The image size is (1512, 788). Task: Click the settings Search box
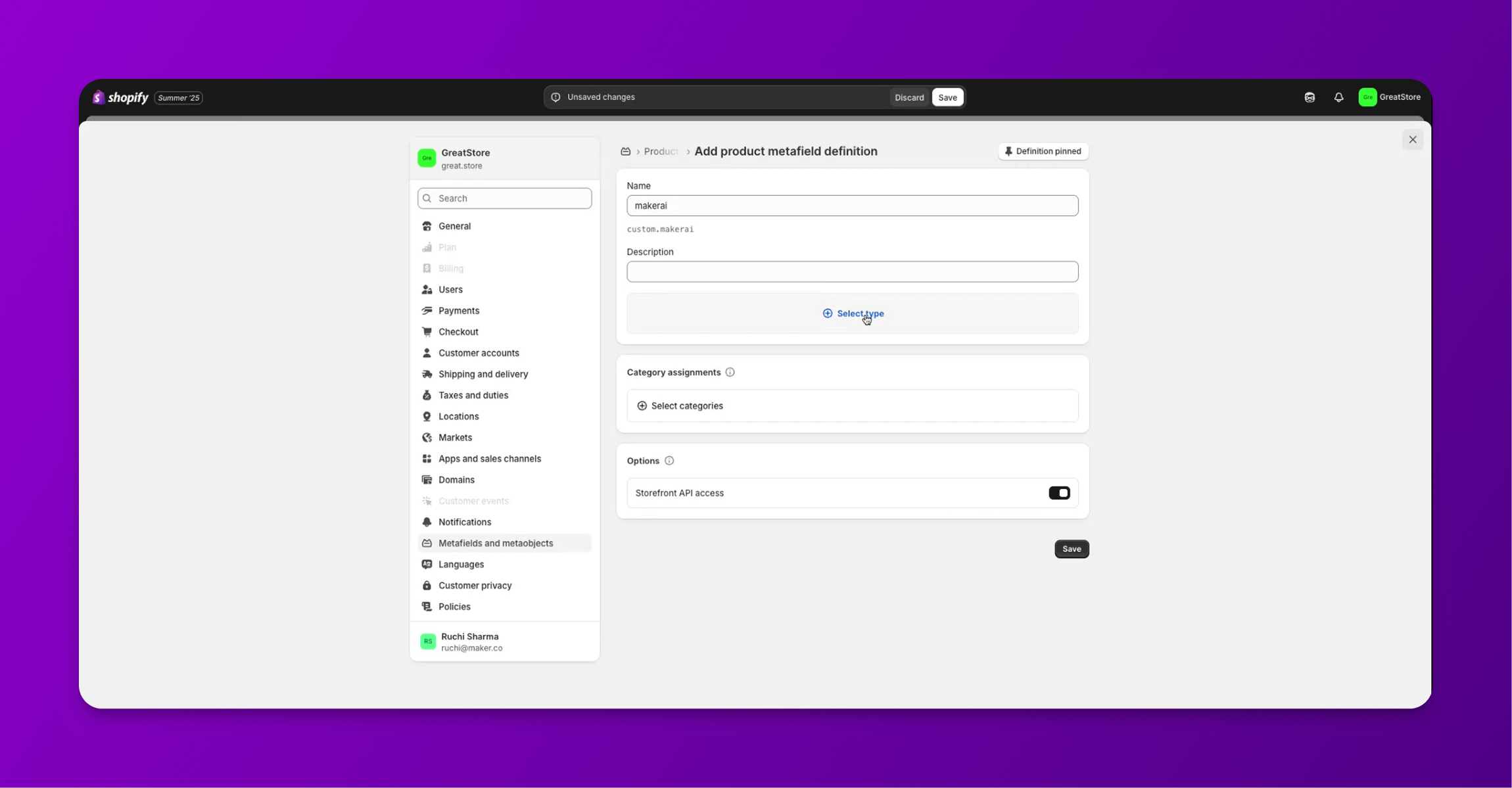(x=504, y=198)
